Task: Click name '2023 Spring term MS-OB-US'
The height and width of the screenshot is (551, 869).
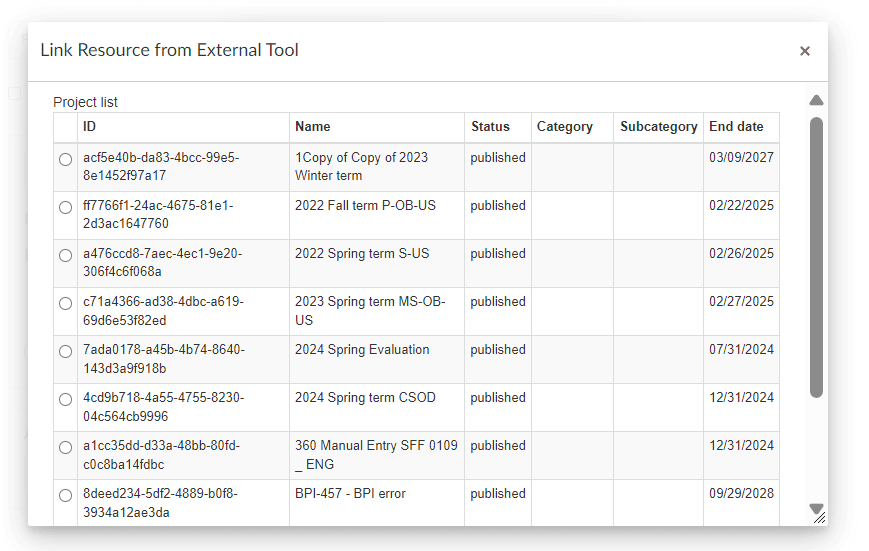Action: click(x=370, y=311)
